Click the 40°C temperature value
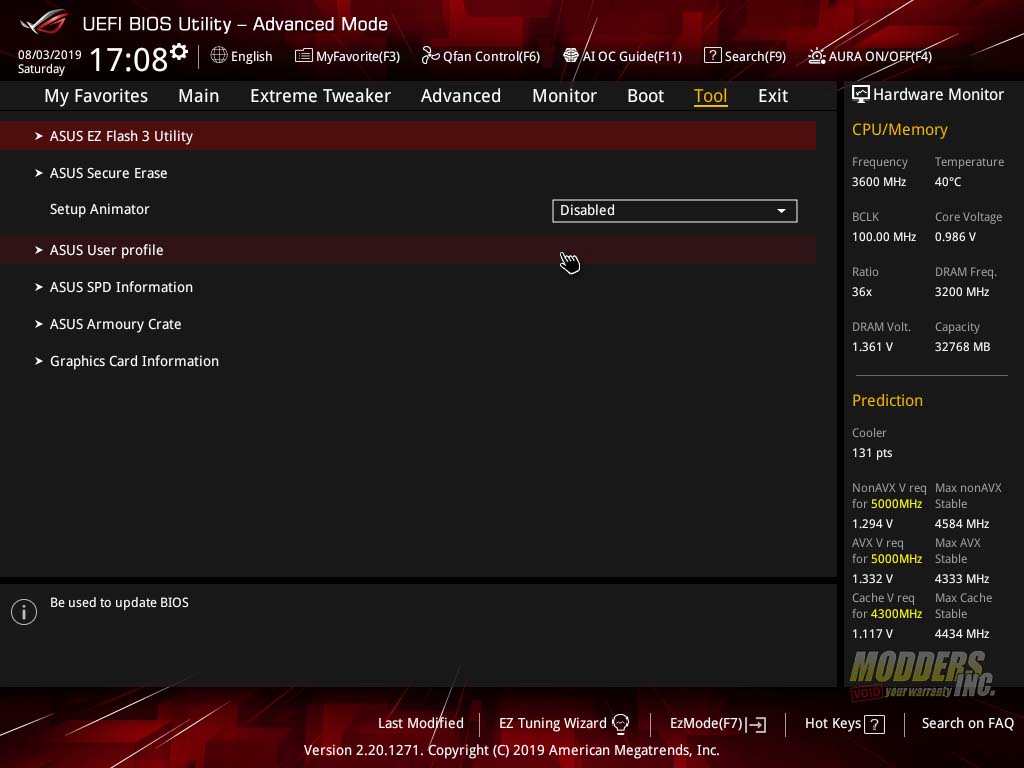The image size is (1024, 768). click(x=948, y=182)
